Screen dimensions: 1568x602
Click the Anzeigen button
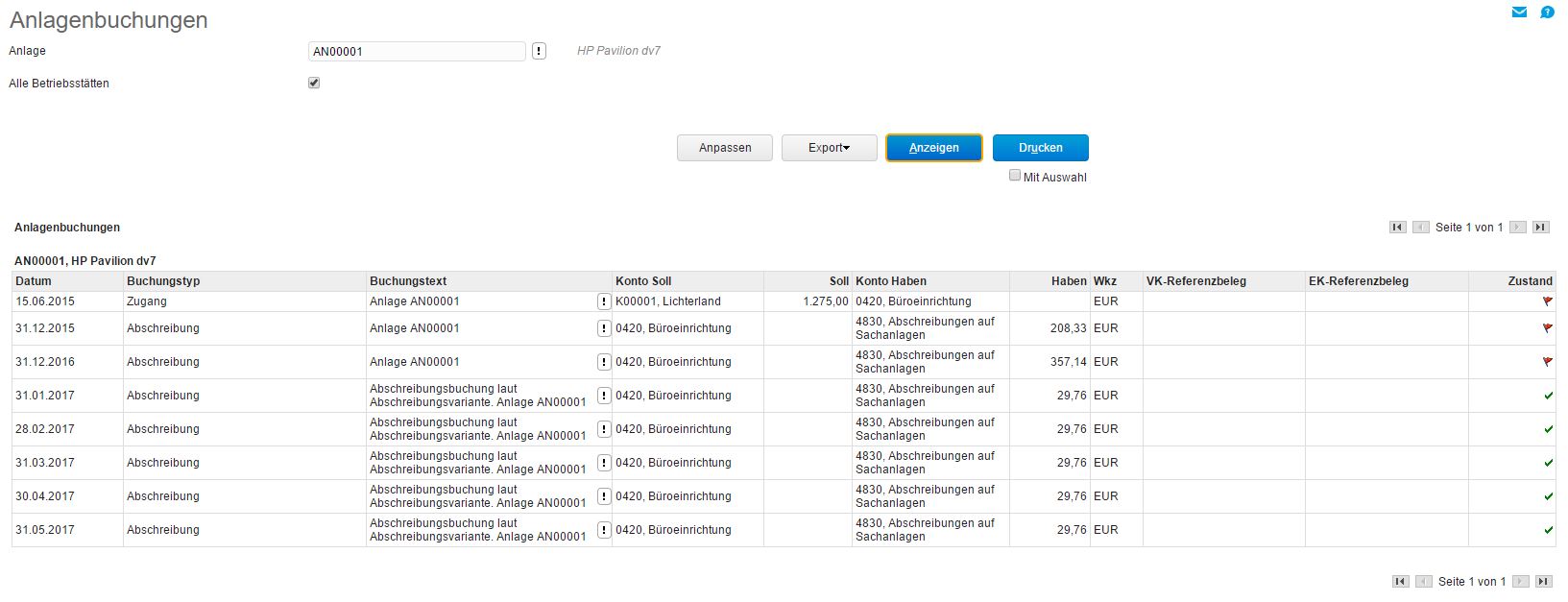pos(933,148)
